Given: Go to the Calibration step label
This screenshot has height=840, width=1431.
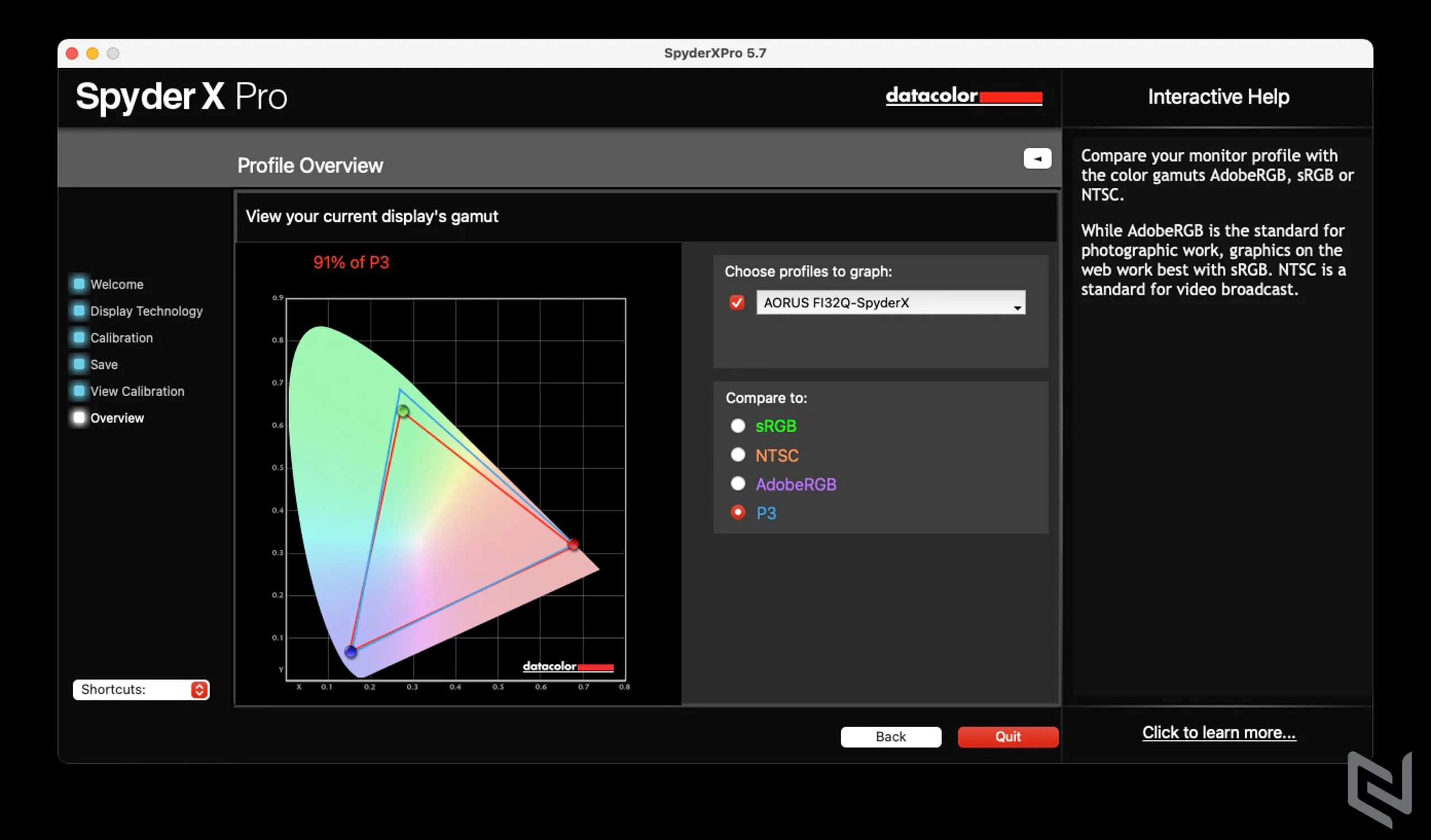Looking at the screenshot, I should click(x=121, y=338).
